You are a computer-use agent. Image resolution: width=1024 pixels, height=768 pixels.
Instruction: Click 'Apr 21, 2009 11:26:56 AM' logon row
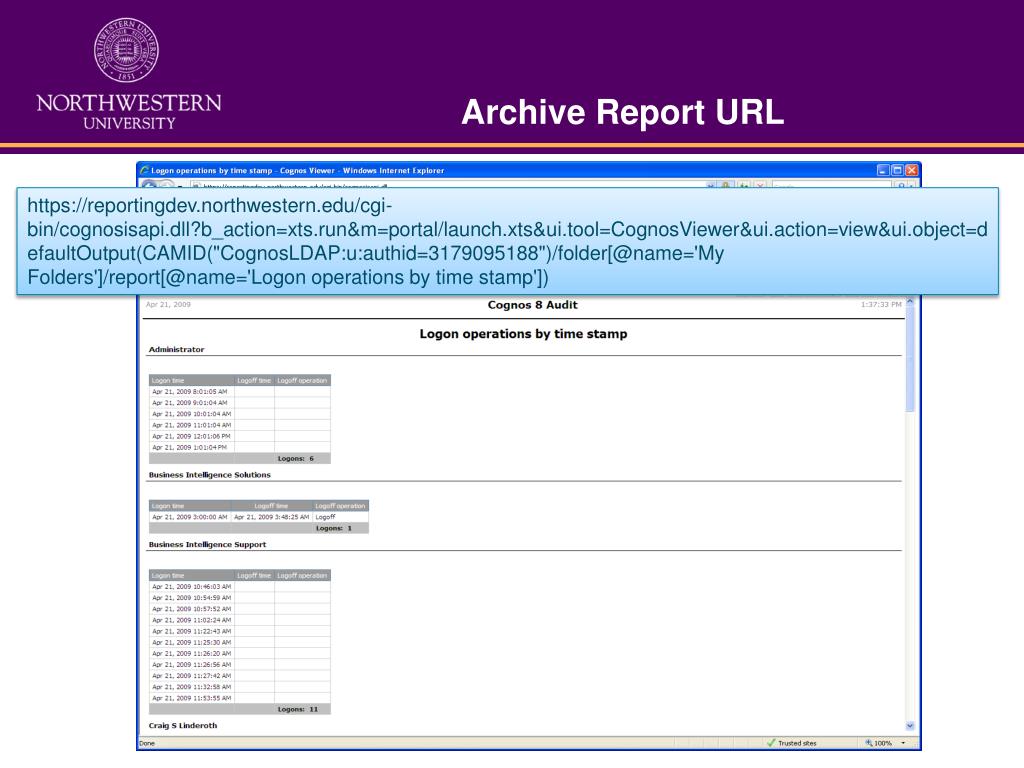240,665
